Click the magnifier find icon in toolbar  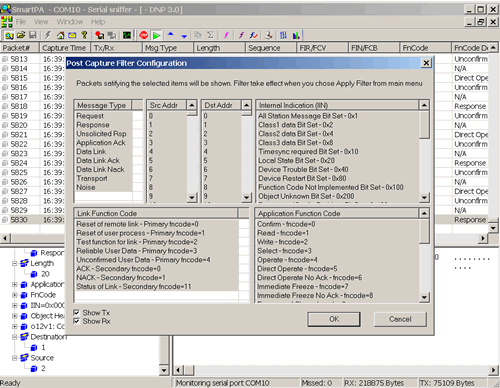(9, 35)
